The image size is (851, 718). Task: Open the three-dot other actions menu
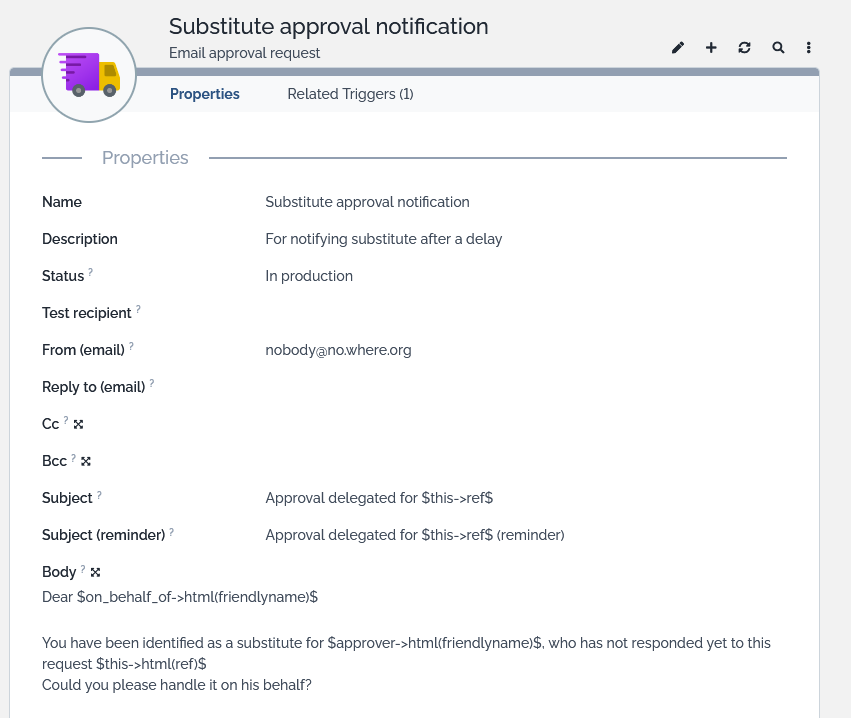click(x=808, y=48)
